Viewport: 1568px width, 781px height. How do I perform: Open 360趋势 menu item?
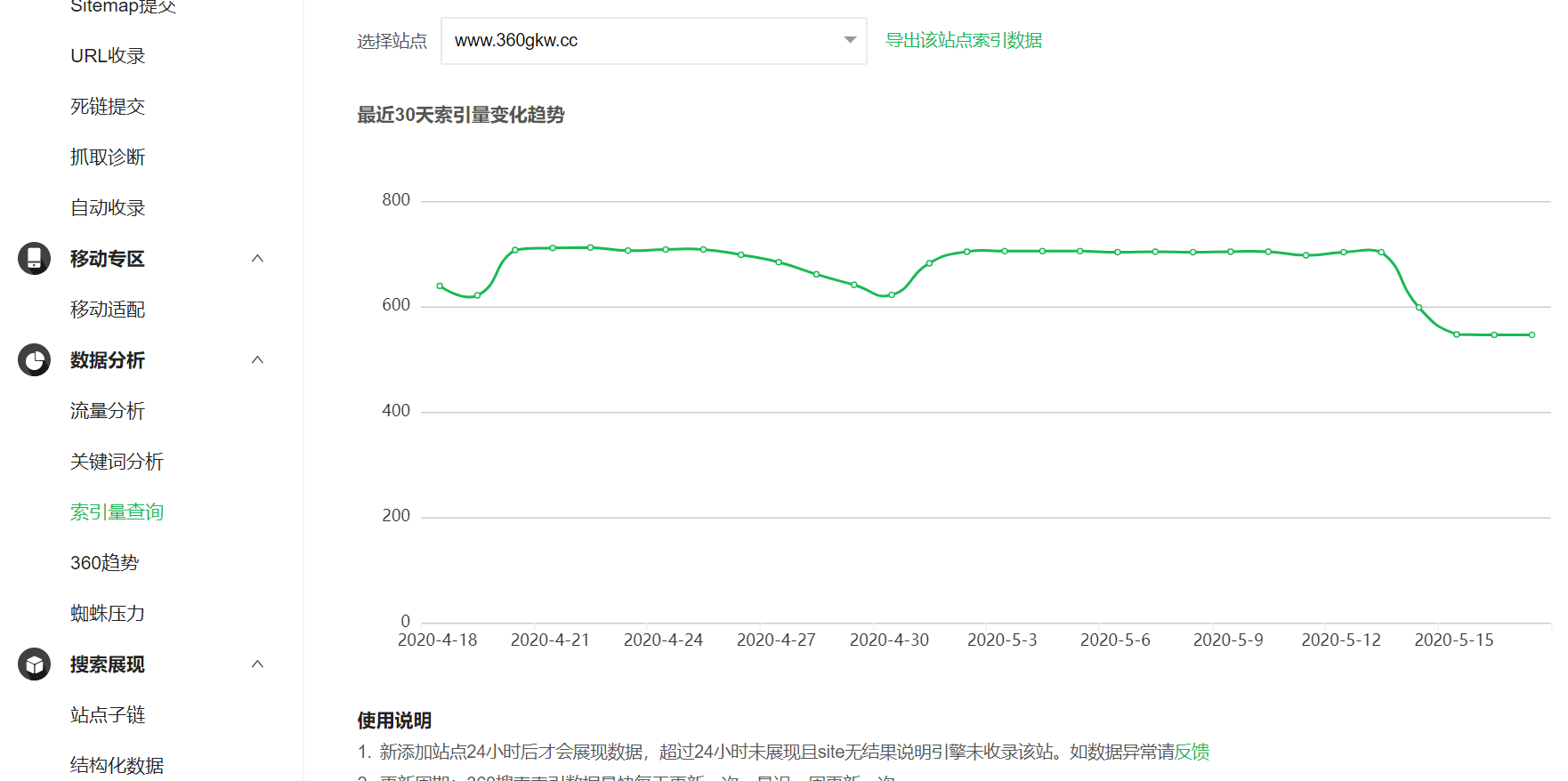point(105,563)
